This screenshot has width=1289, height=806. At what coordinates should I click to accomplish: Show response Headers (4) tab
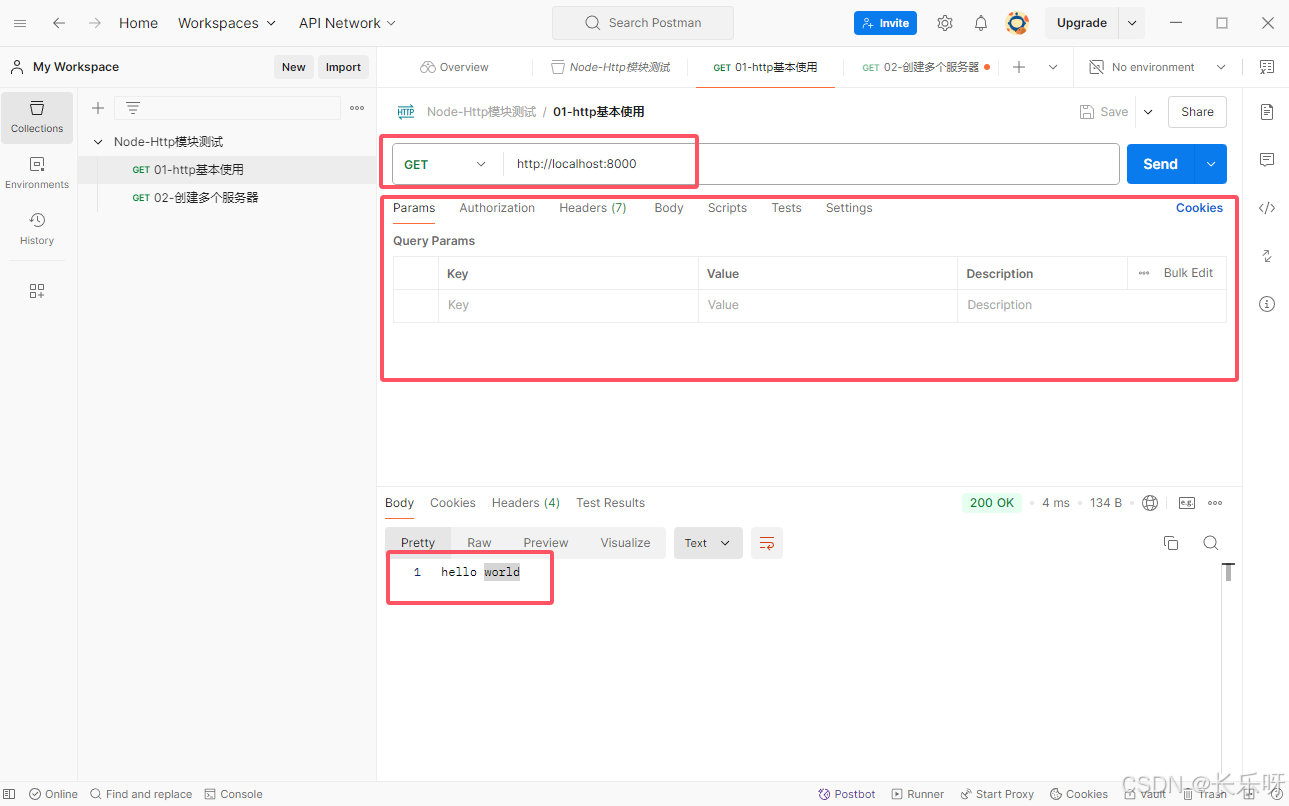coord(525,503)
